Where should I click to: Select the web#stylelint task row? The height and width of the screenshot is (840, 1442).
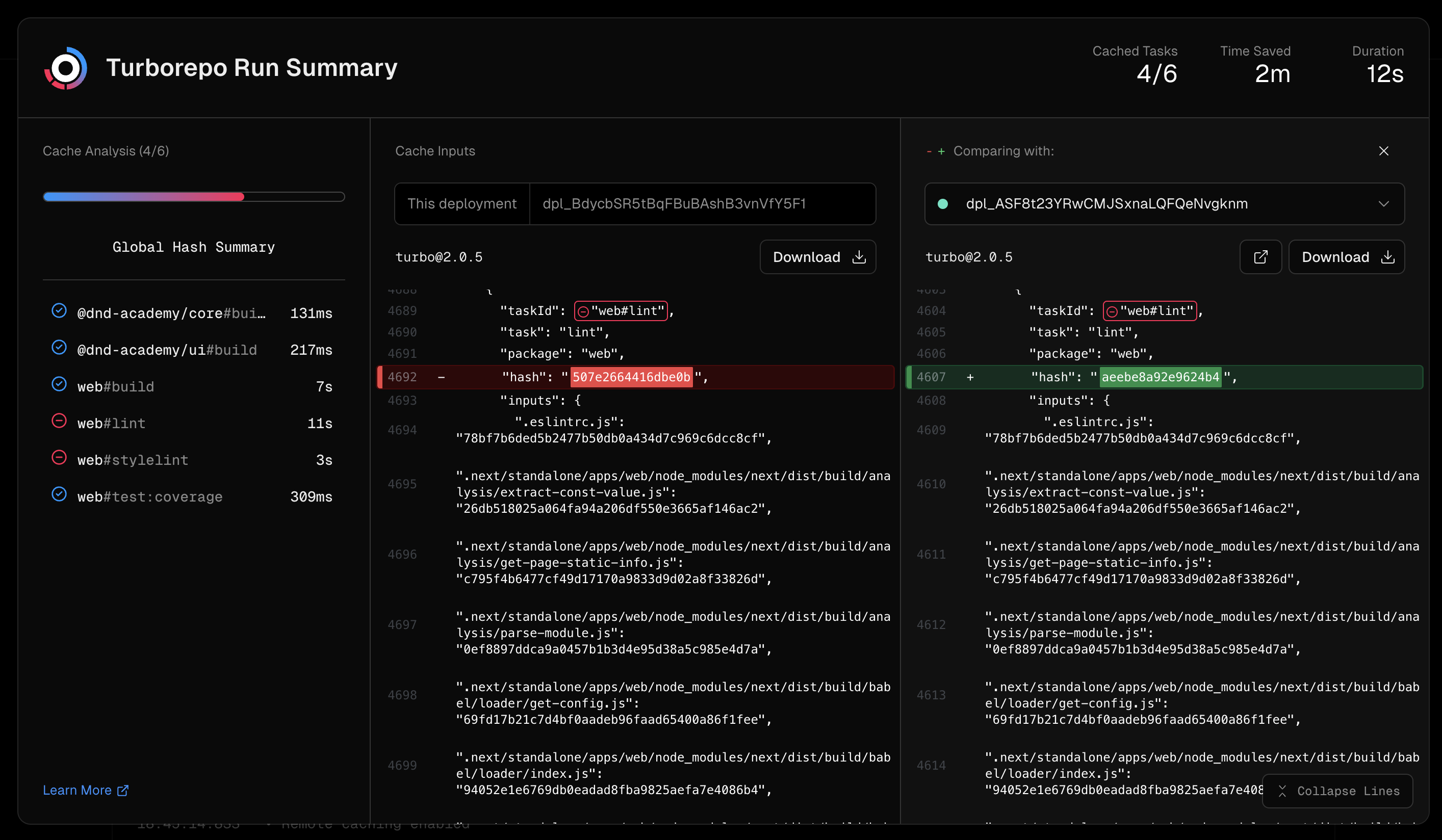193,460
